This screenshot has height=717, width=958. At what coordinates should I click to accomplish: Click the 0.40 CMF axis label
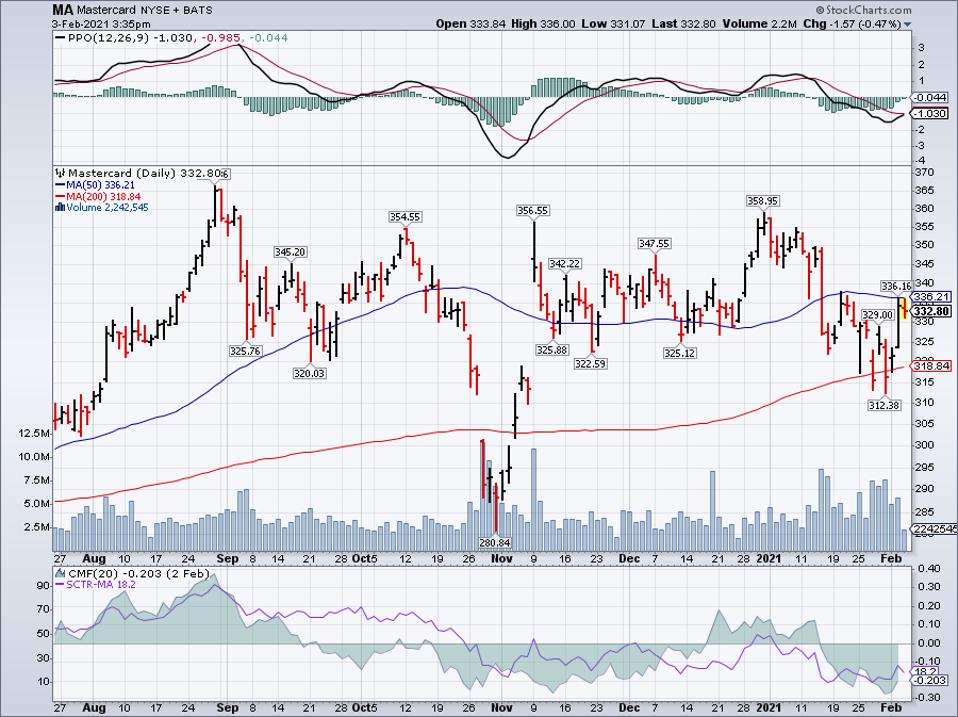929,568
